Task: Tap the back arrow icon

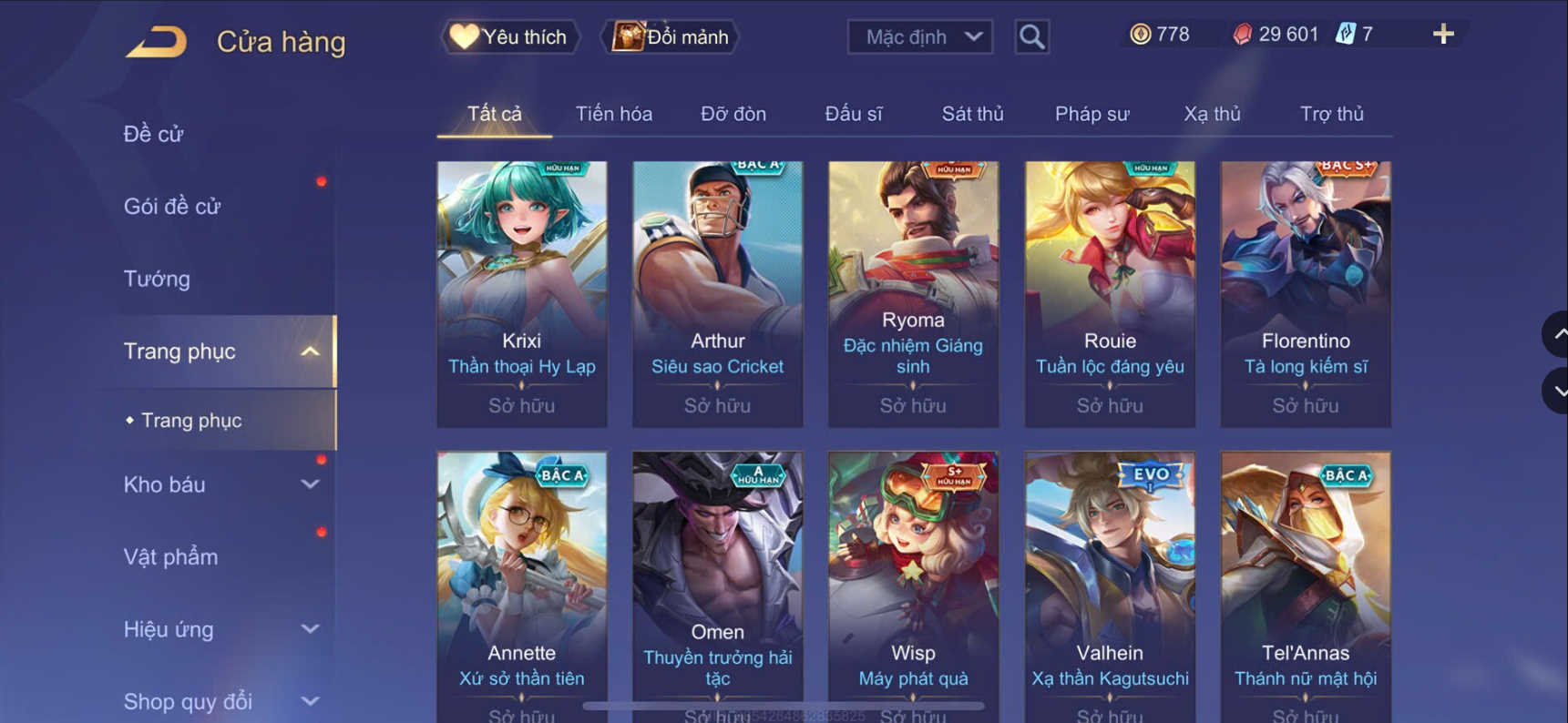Action: coord(157,42)
